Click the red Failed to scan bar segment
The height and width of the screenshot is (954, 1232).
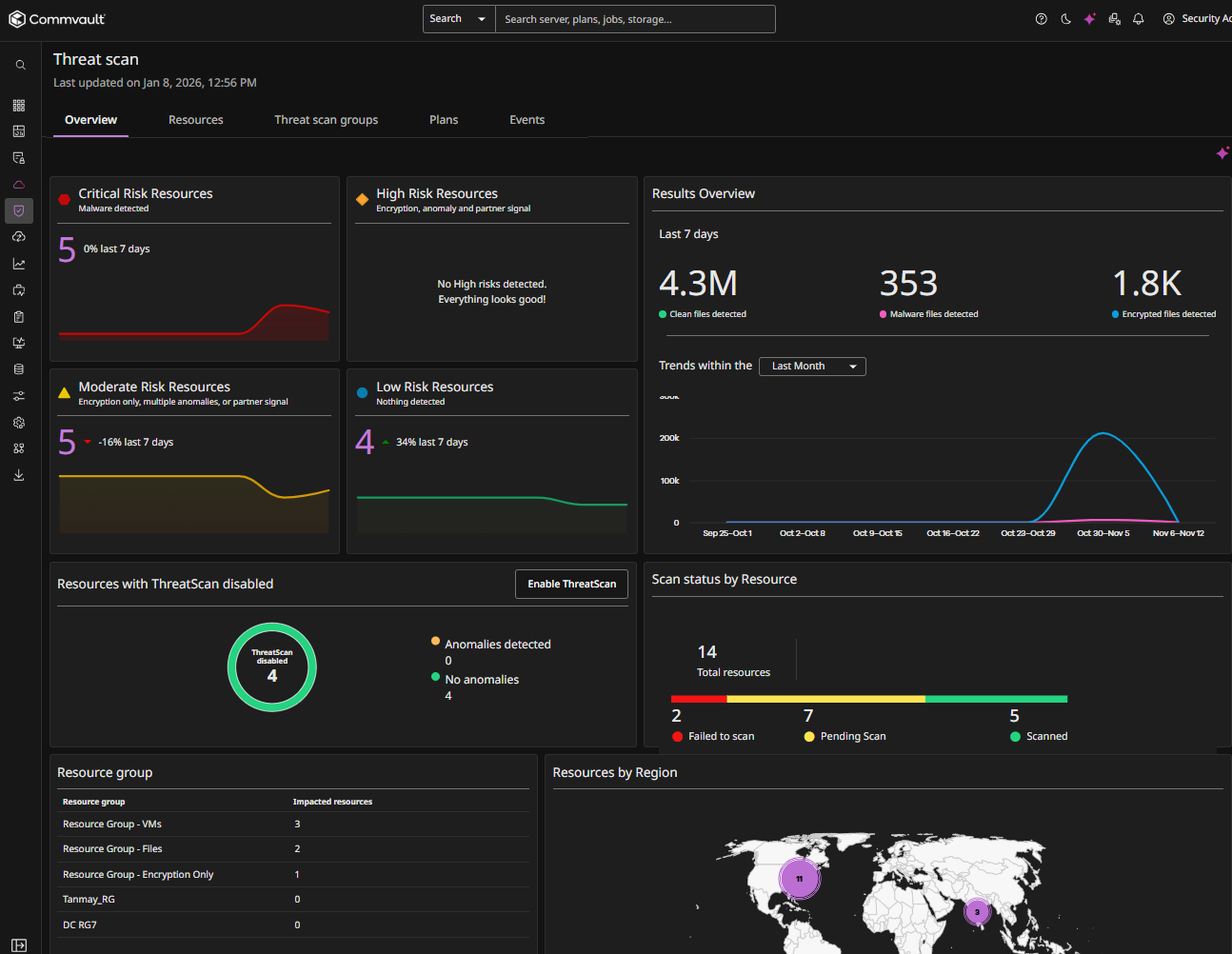click(699, 699)
